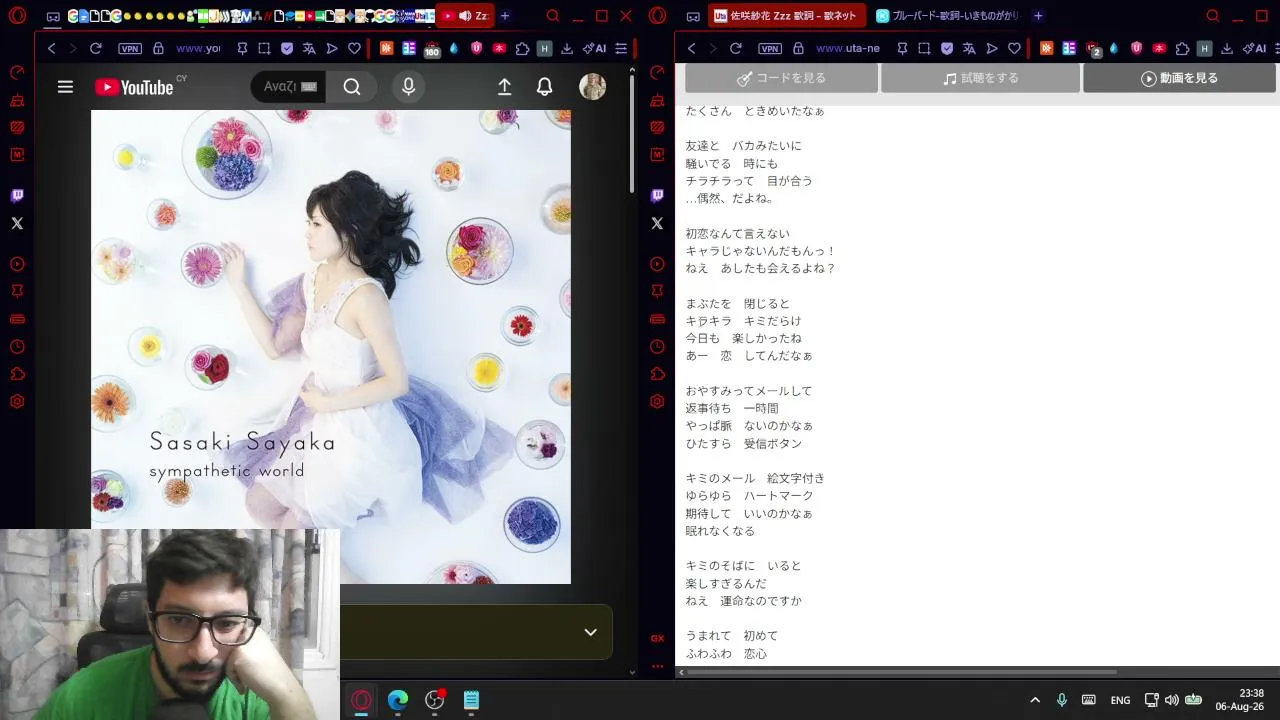Click the 試聴をする button

(x=980, y=78)
